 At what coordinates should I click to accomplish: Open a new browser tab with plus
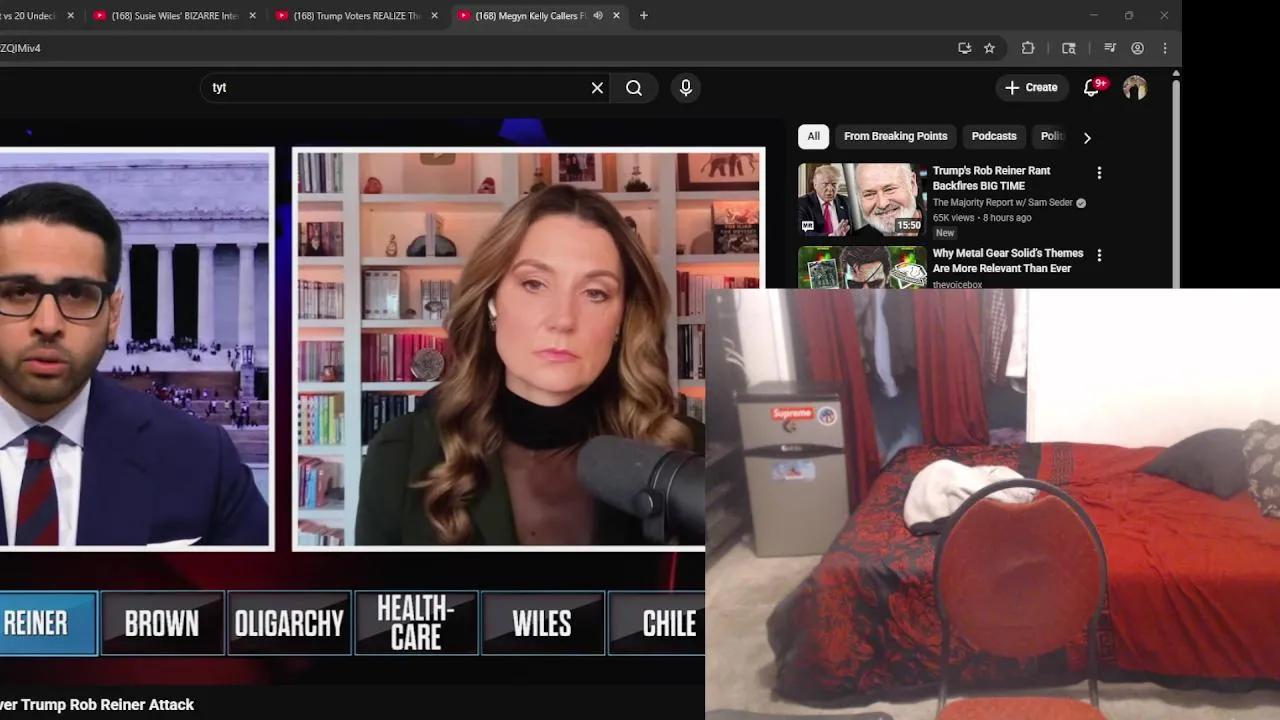pos(643,16)
